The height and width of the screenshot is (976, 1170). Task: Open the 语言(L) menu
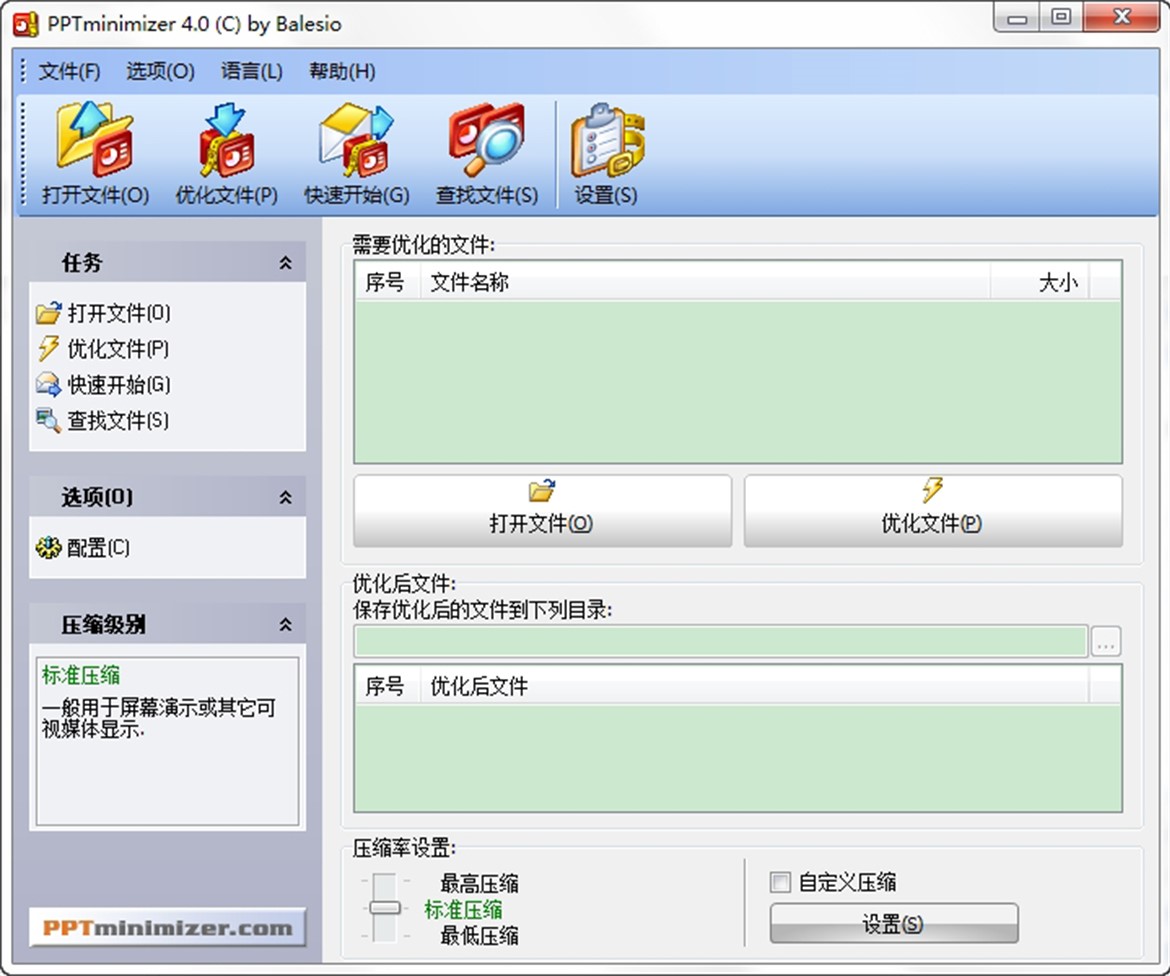coord(250,71)
